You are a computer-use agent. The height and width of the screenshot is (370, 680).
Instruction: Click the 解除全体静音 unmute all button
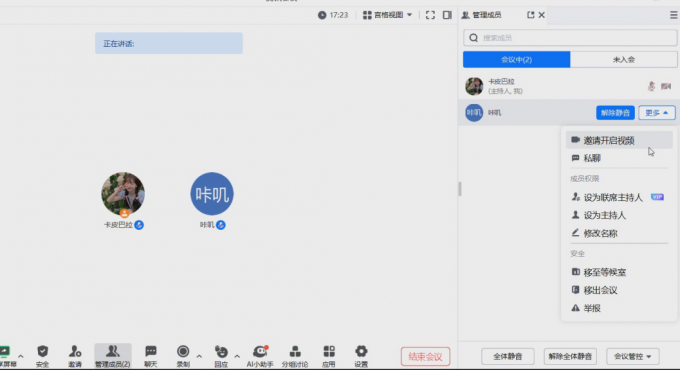[570, 356]
